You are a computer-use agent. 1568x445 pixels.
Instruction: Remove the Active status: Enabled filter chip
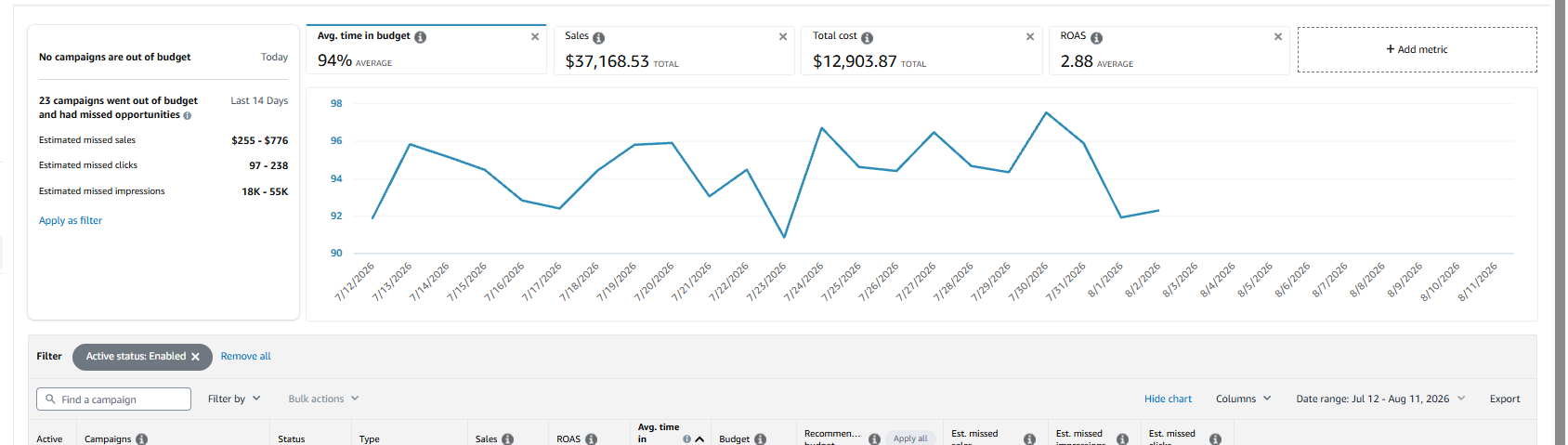coord(195,357)
